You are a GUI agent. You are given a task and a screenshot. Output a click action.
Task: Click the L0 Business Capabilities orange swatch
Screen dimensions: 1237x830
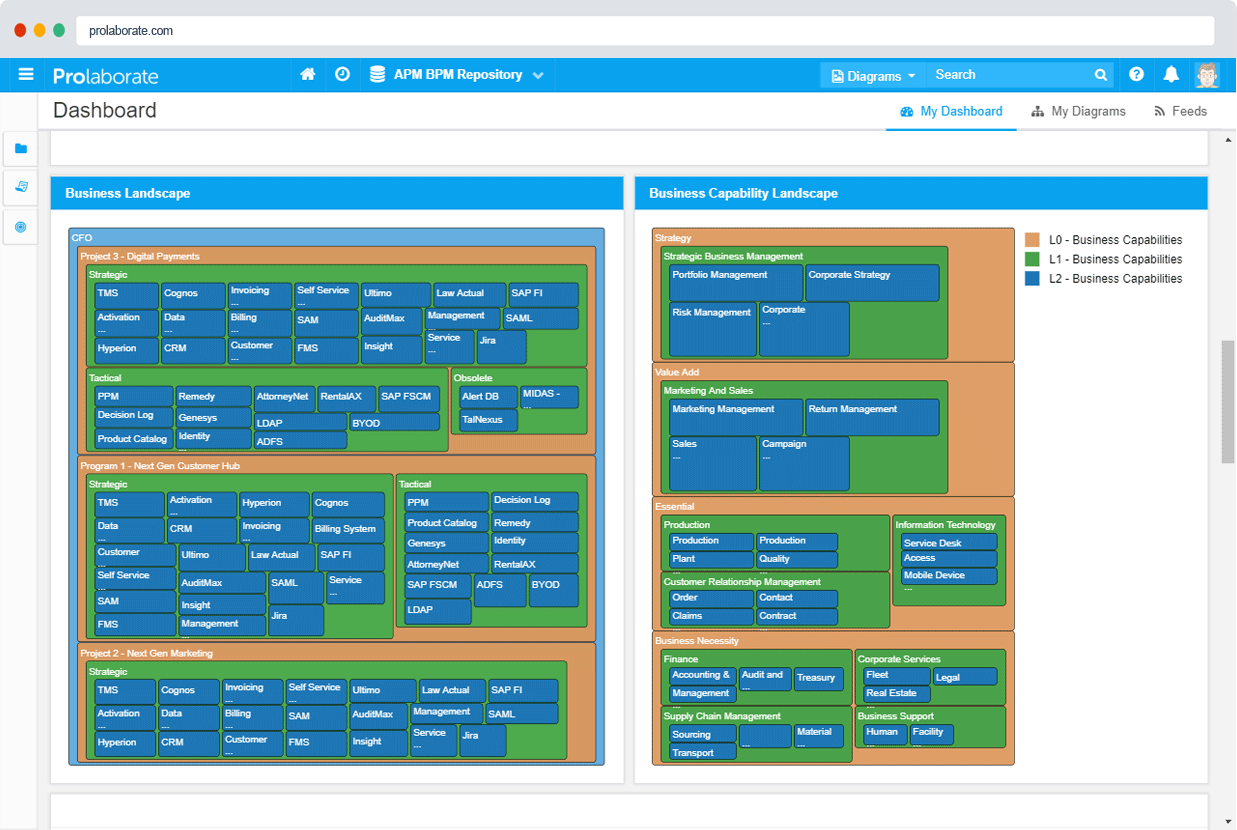point(1032,240)
